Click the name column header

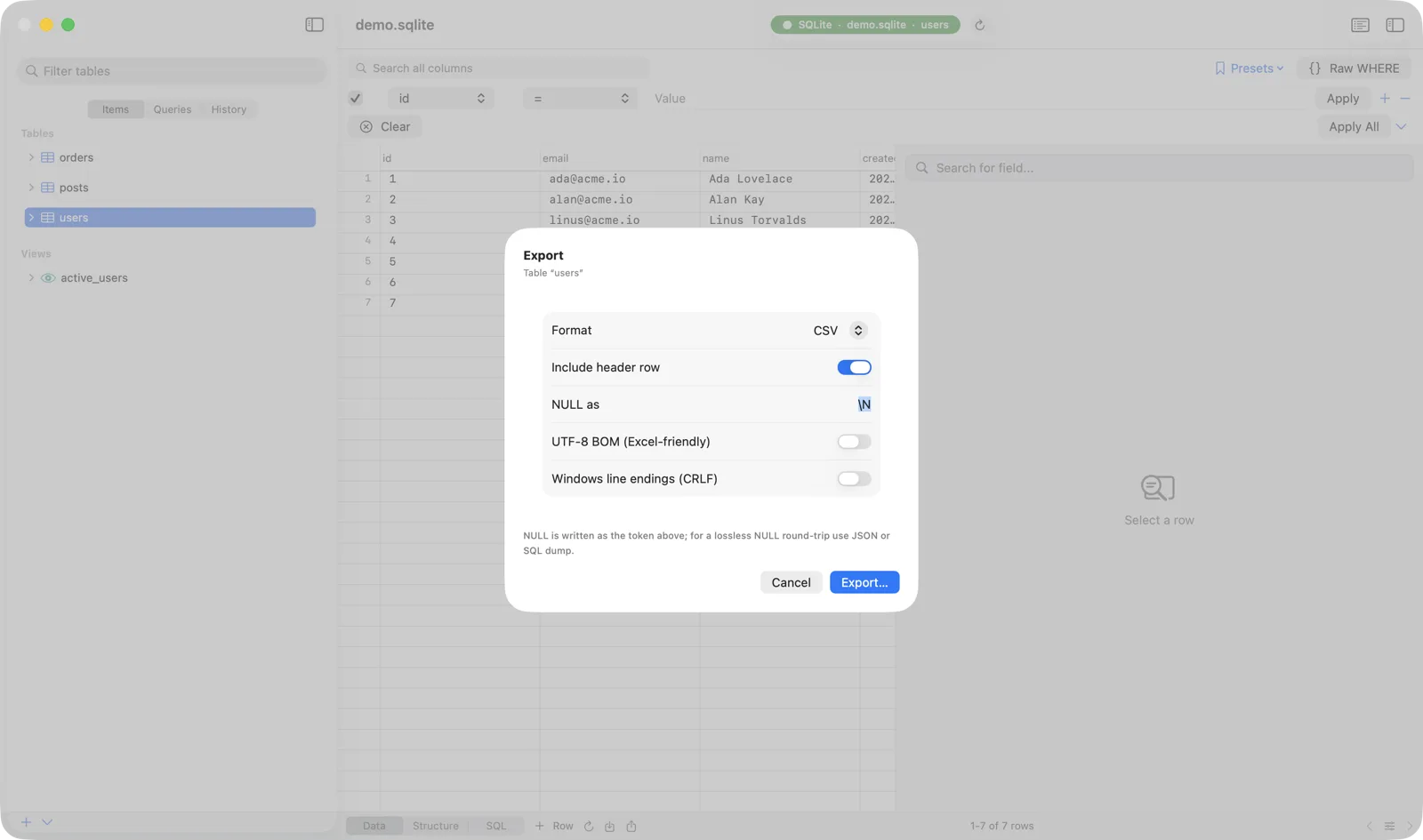780,158
